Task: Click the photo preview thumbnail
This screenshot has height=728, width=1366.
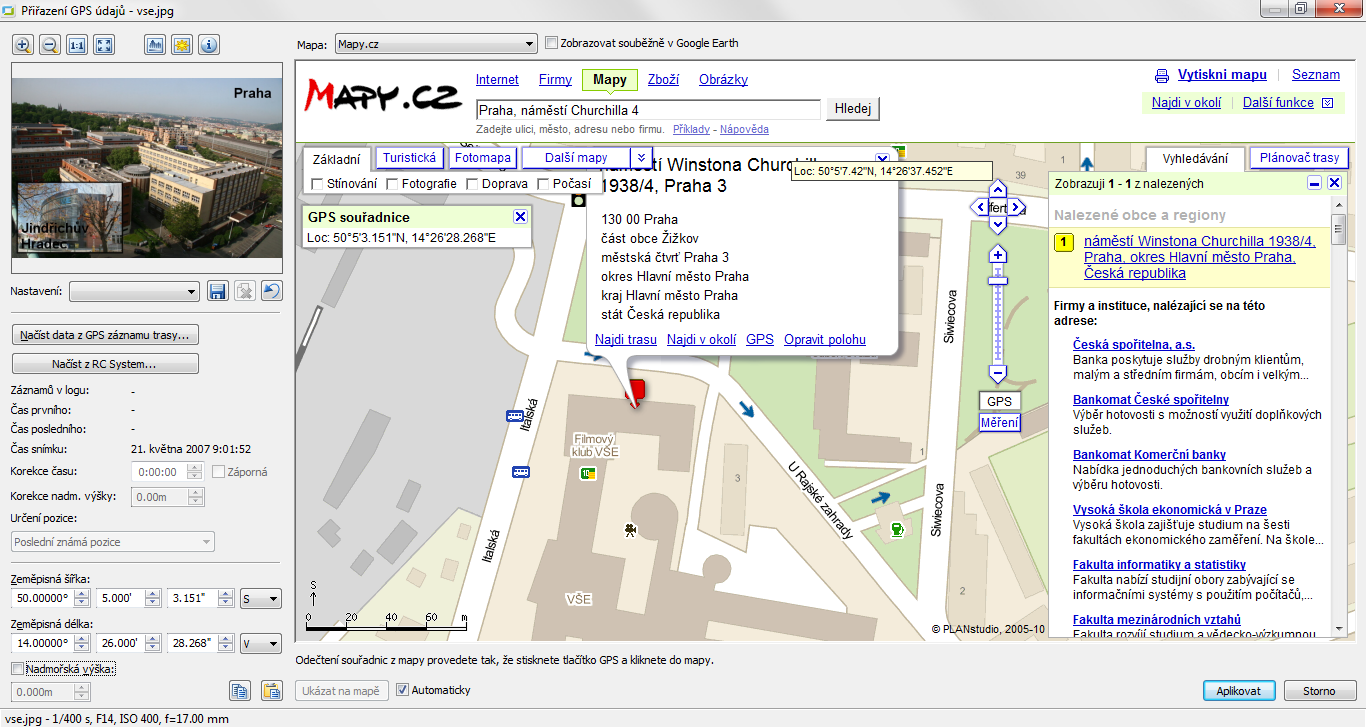Action: (146, 169)
